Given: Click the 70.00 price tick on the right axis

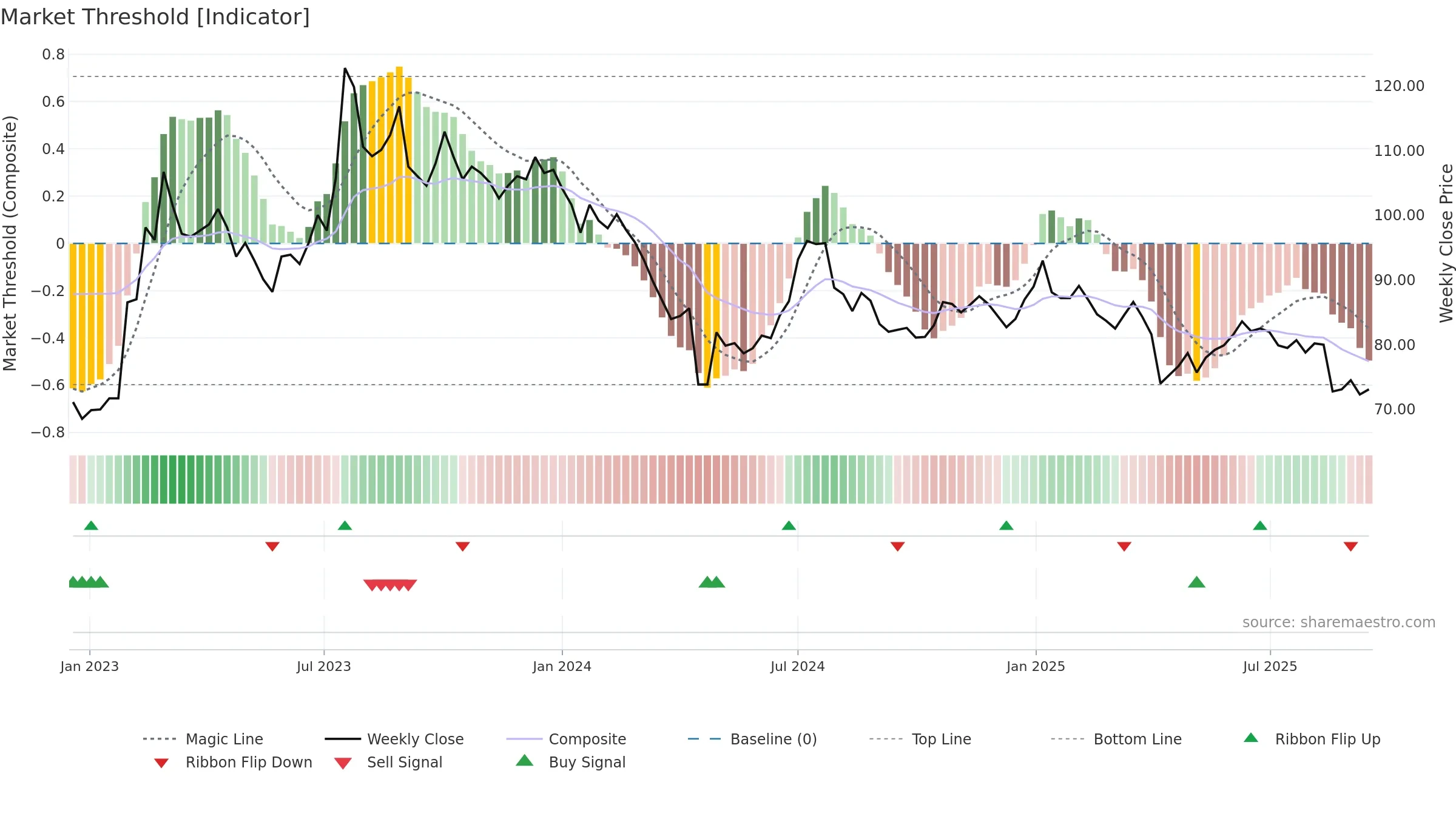Looking at the screenshot, I should pyautogui.click(x=1395, y=409).
